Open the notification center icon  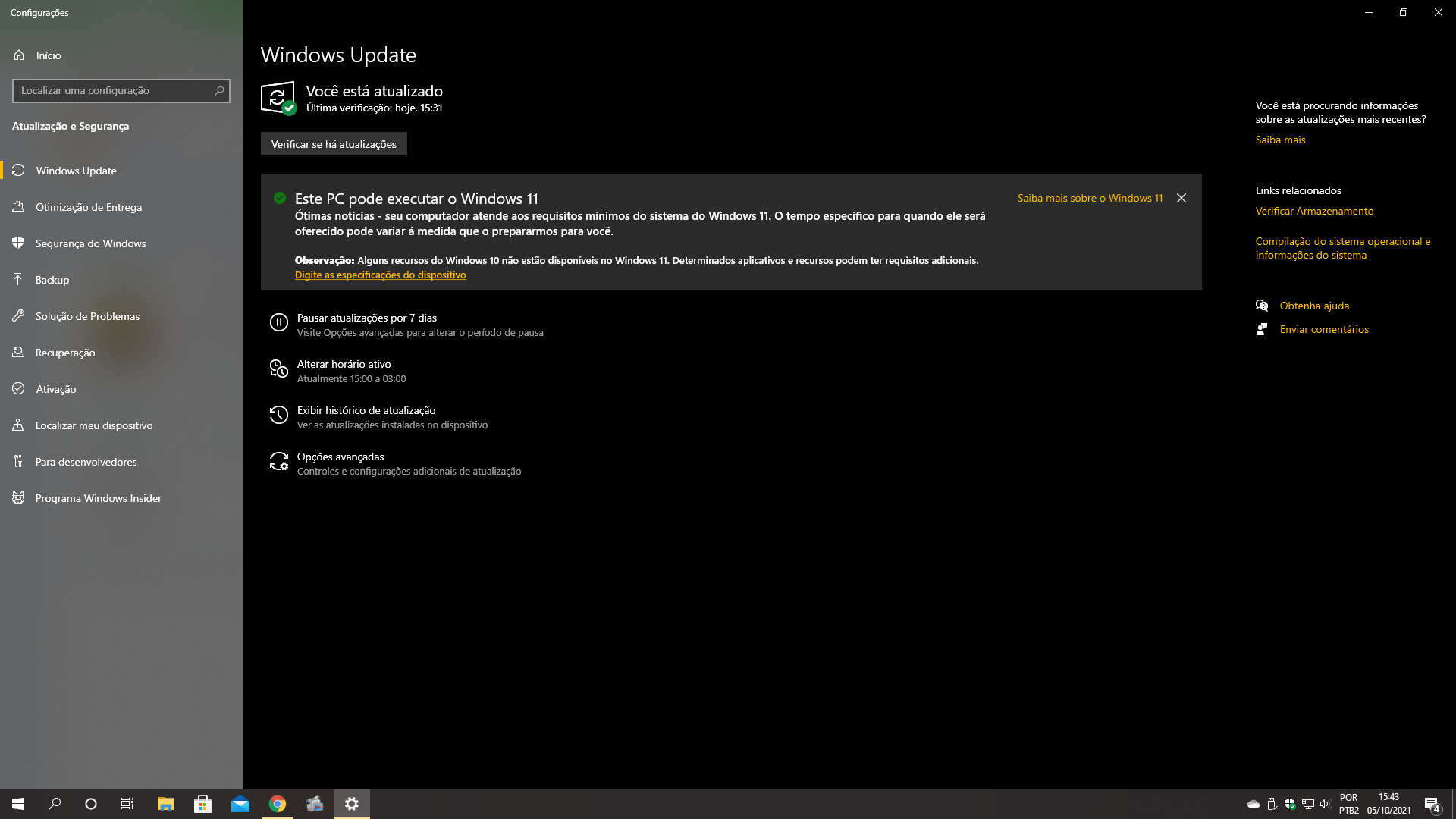(x=1432, y=804)
